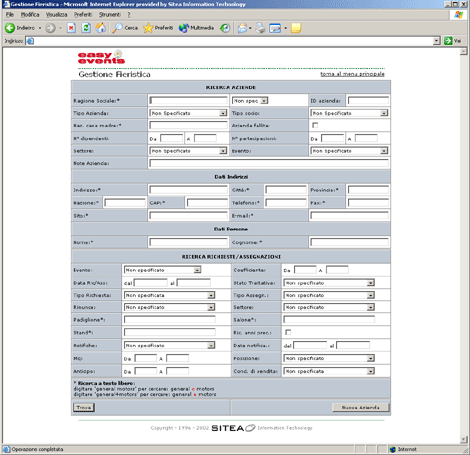470x455 pixels.
Task: Toggle the Ric. anni prec. checkbox
Action: click(288, 332)
